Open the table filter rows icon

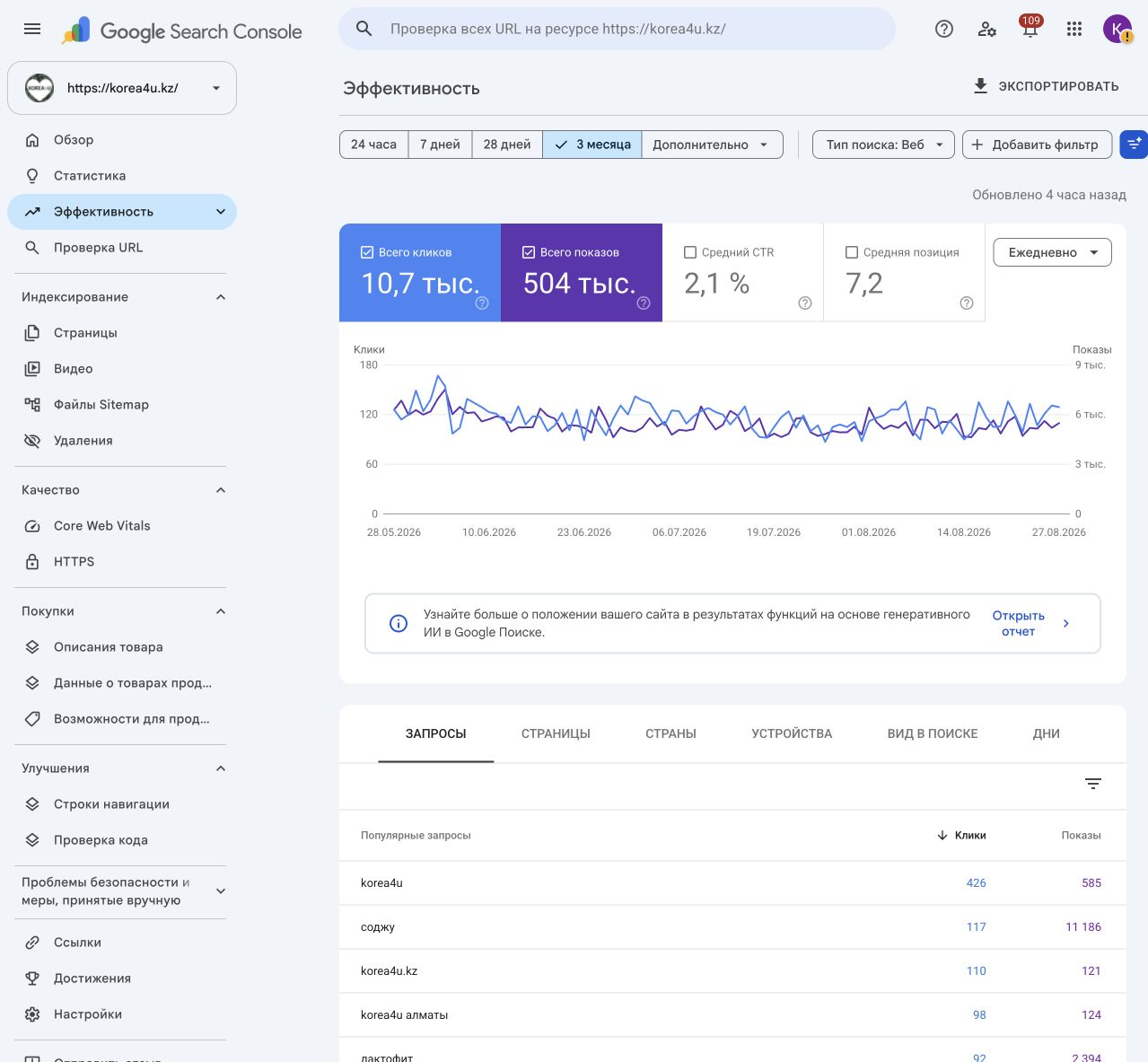[x=1093, y=784]
